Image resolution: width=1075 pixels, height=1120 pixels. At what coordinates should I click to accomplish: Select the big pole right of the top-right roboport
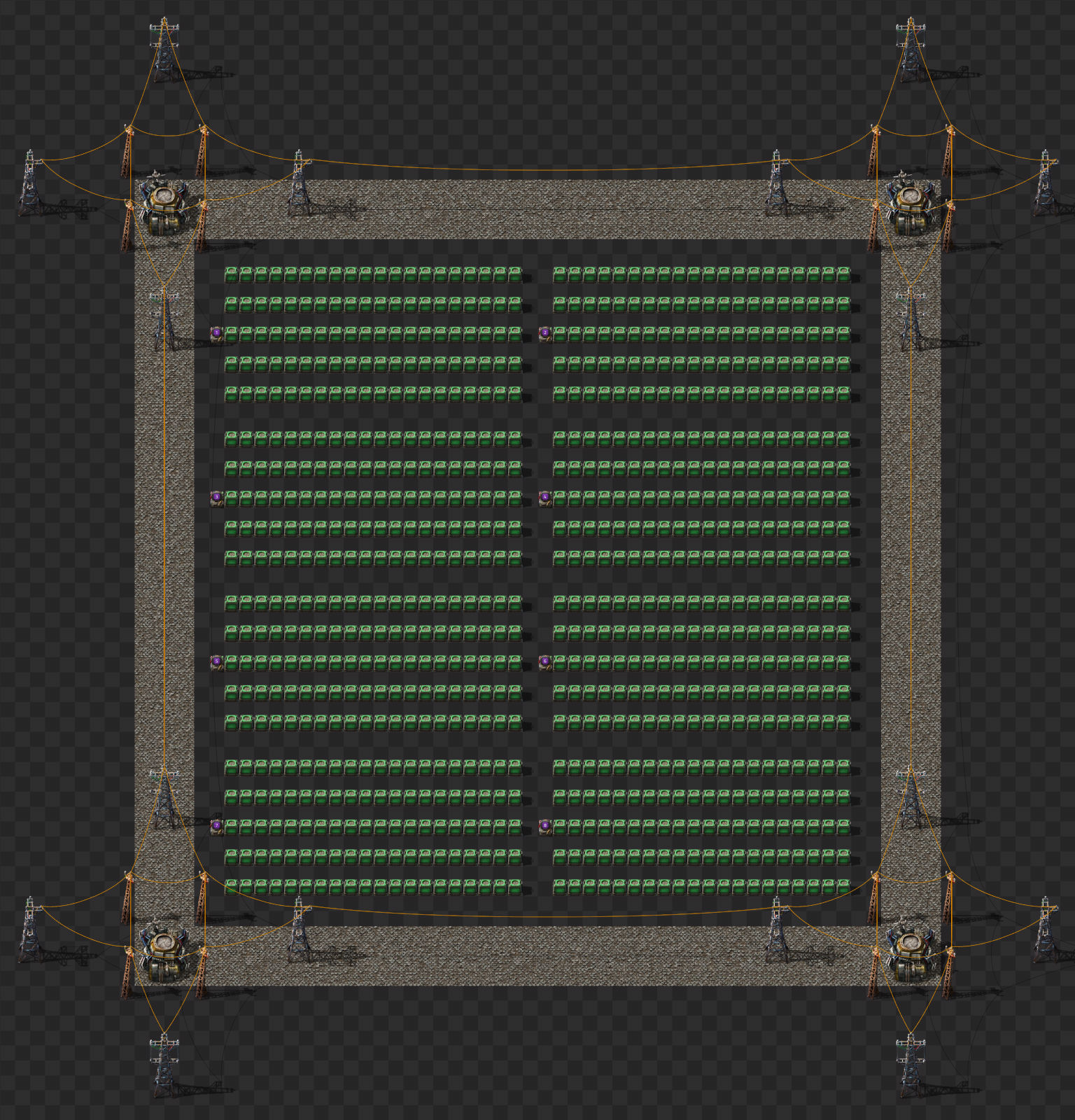1045,183
